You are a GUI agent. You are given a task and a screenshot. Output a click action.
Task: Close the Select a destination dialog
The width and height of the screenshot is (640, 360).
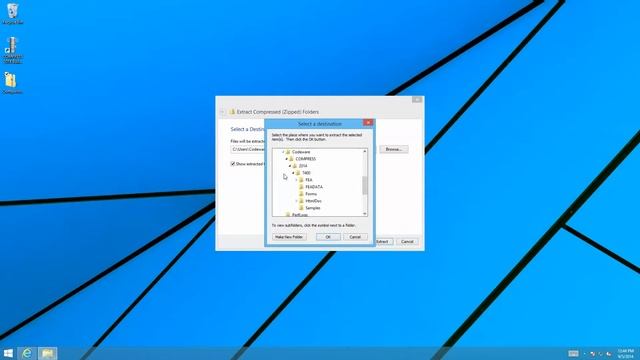click(368, 122)
